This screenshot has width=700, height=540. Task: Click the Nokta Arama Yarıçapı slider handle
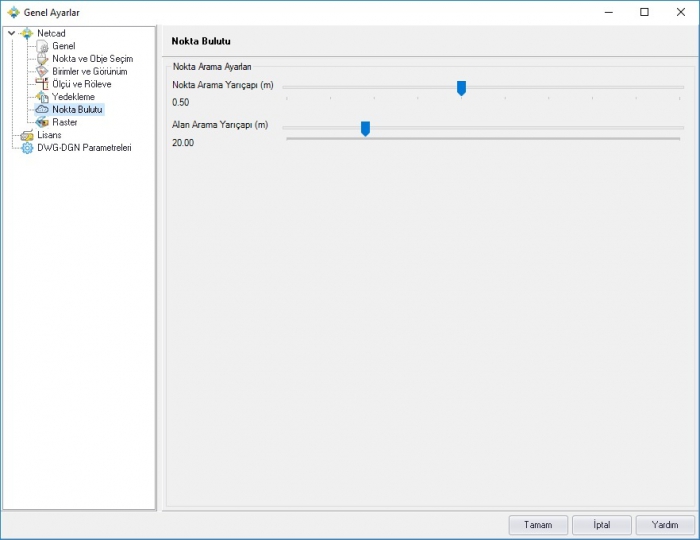[461, 88]
